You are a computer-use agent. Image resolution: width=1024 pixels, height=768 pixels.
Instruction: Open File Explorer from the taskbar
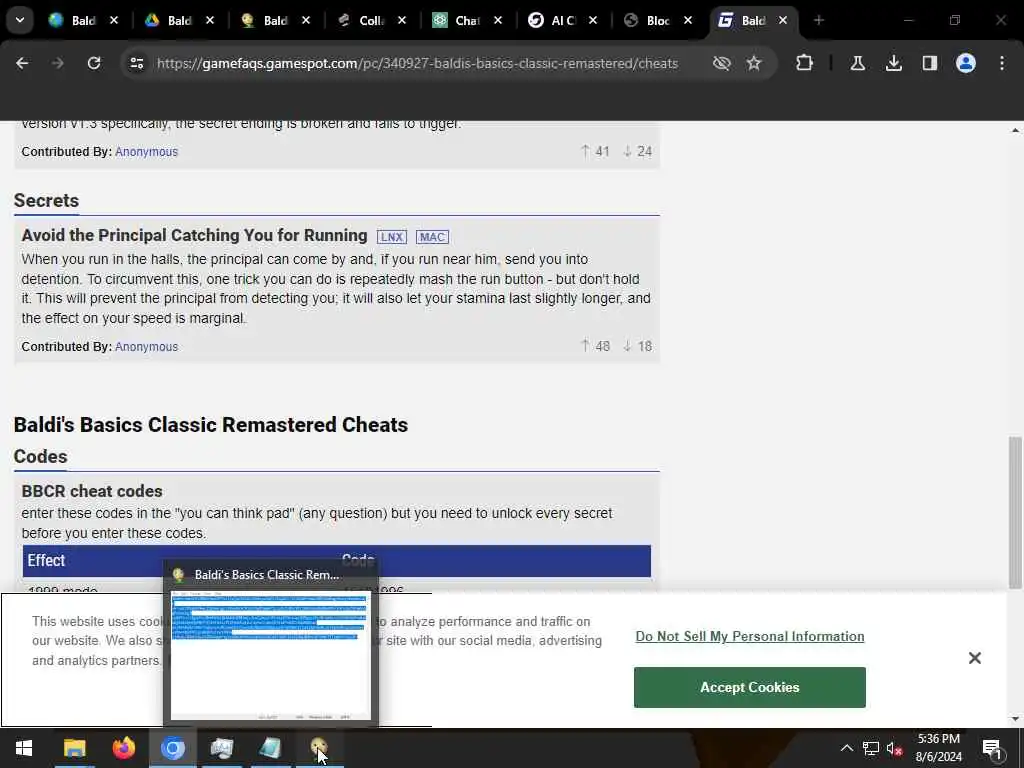tap(74, 748)
